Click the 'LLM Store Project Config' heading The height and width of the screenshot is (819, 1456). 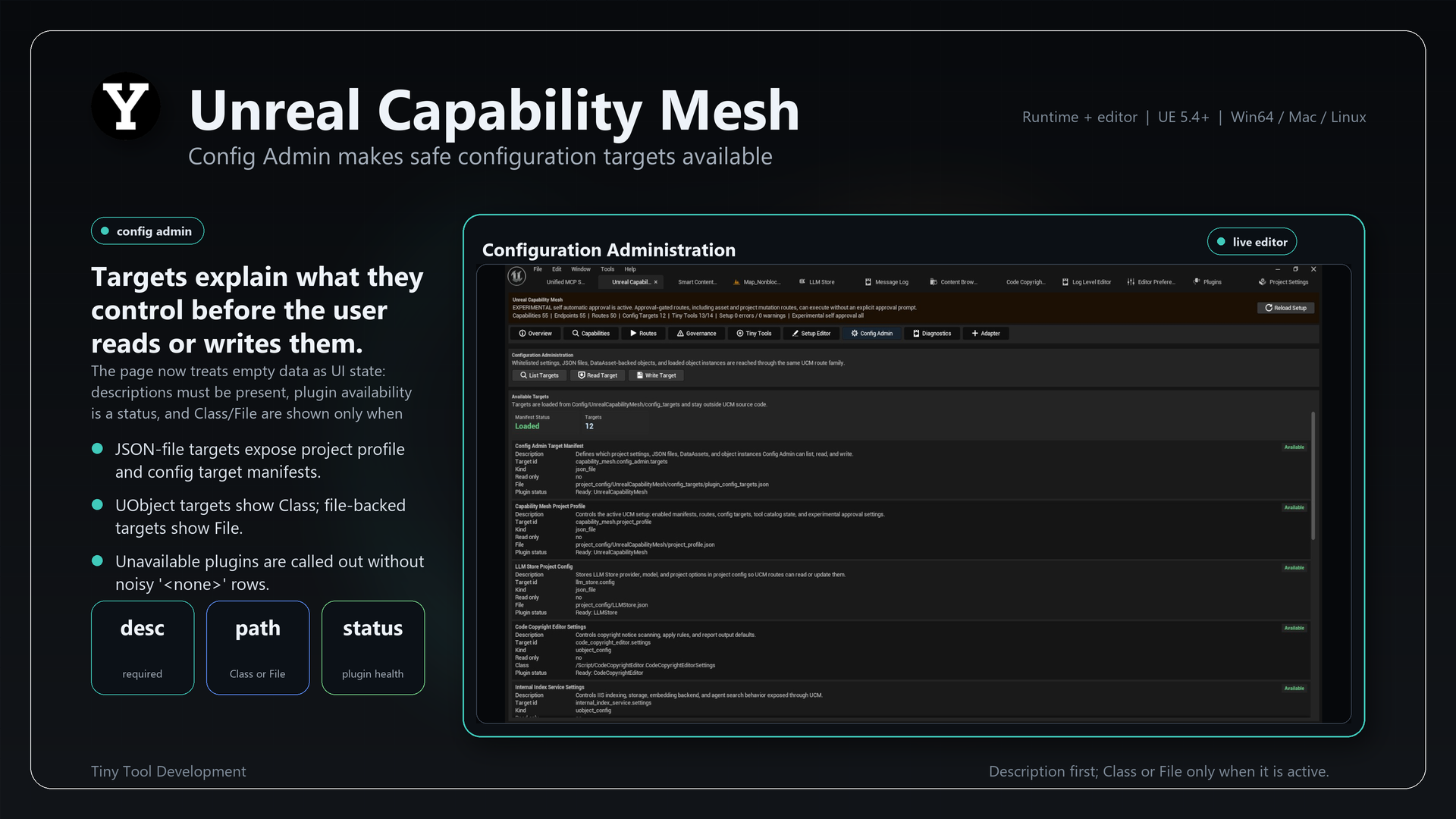544,566
